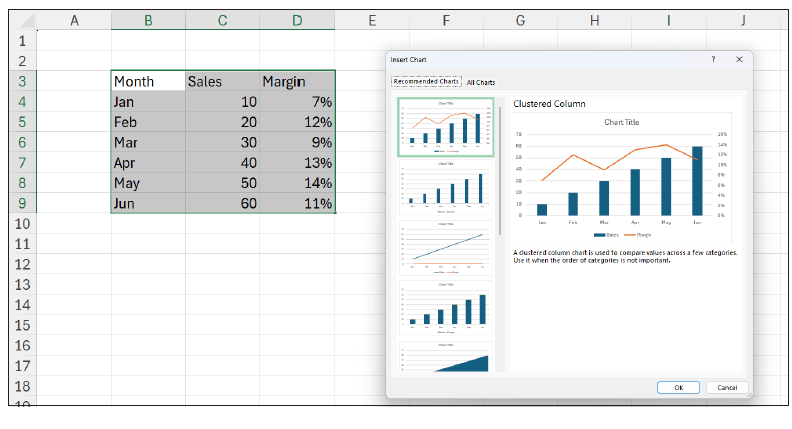Click the OK button
The height and width of the screenshot is (429, 792).
pyautogui.click(x=678, y=387)
